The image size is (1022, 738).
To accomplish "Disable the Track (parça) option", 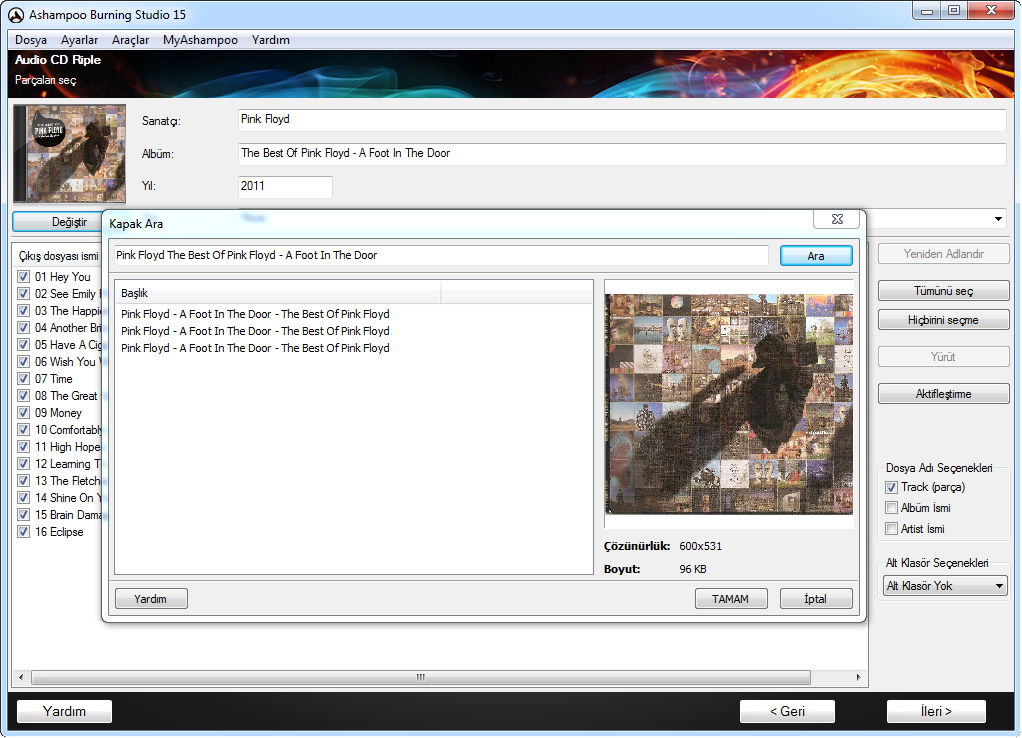I will coord(892,487).
